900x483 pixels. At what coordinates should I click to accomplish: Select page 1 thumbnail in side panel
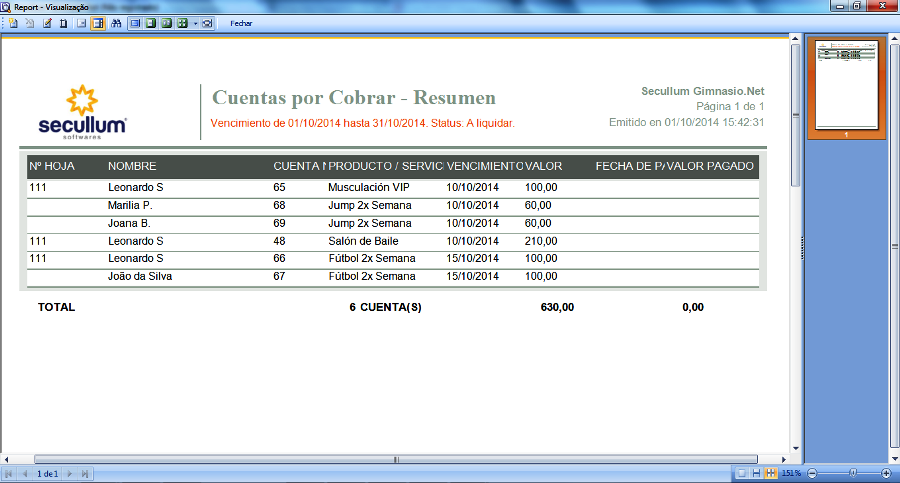pos(847,88)
